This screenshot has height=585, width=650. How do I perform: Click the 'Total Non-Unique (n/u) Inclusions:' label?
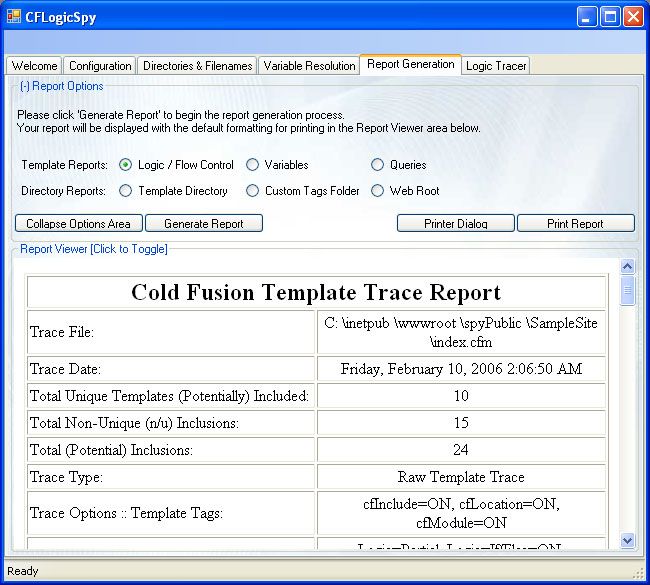[x=134, y=423]
